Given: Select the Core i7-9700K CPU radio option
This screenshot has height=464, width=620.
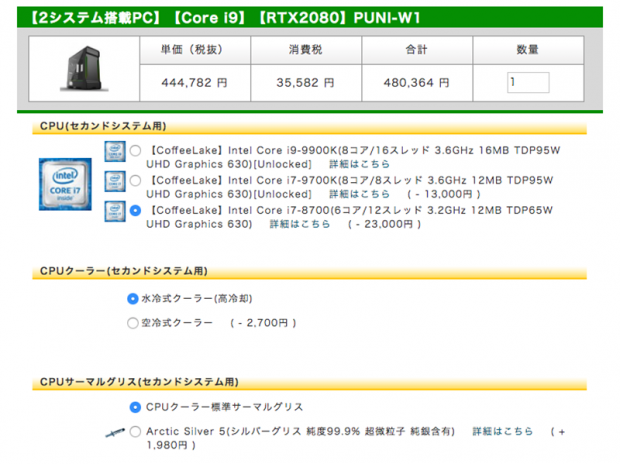Looking at the screenshot, I should click(135, 181).
